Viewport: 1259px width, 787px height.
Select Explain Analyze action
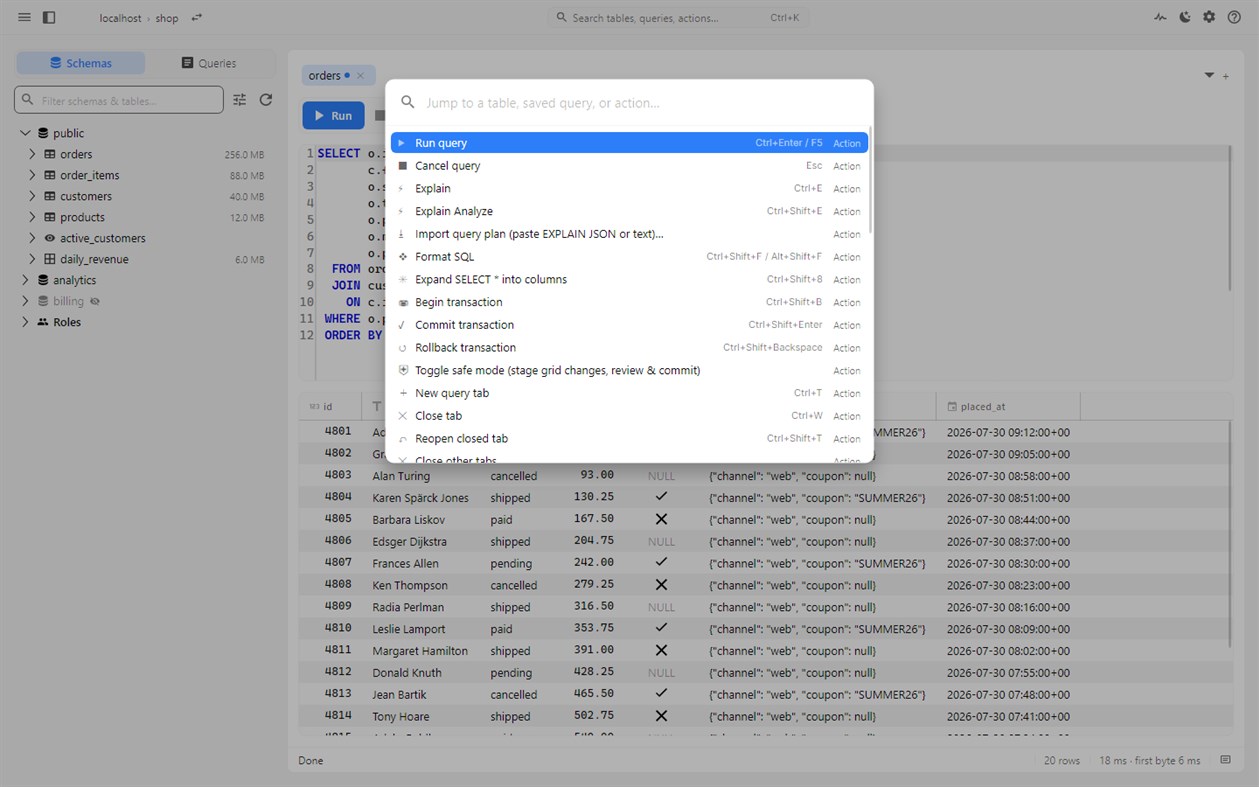(x=629, y=211)
